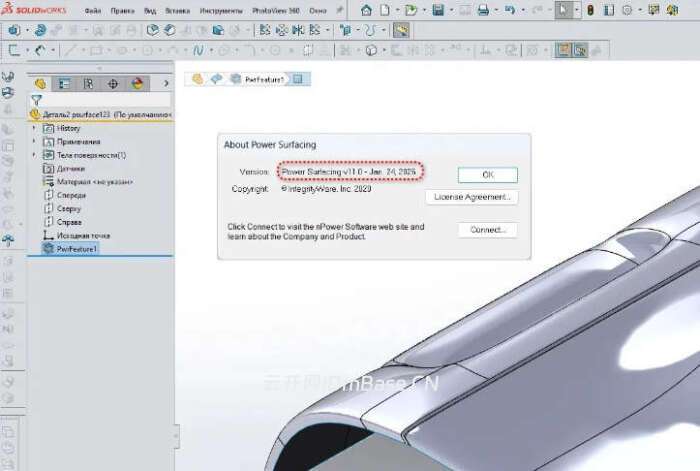Select the Spline tool in sketch toolbar

coord(198,50)
